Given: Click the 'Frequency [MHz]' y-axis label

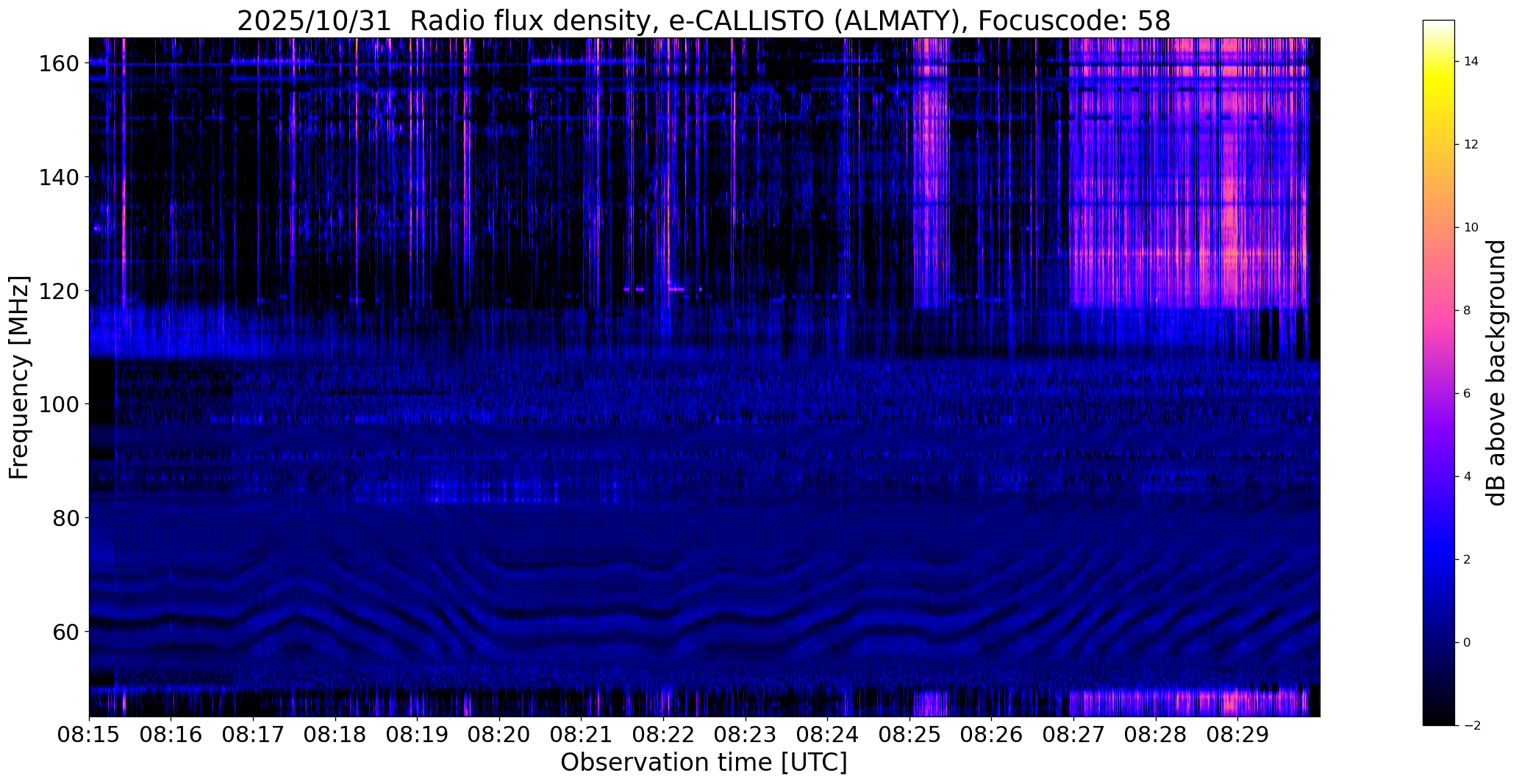Looking at the screenshot, I should (19, 377).
